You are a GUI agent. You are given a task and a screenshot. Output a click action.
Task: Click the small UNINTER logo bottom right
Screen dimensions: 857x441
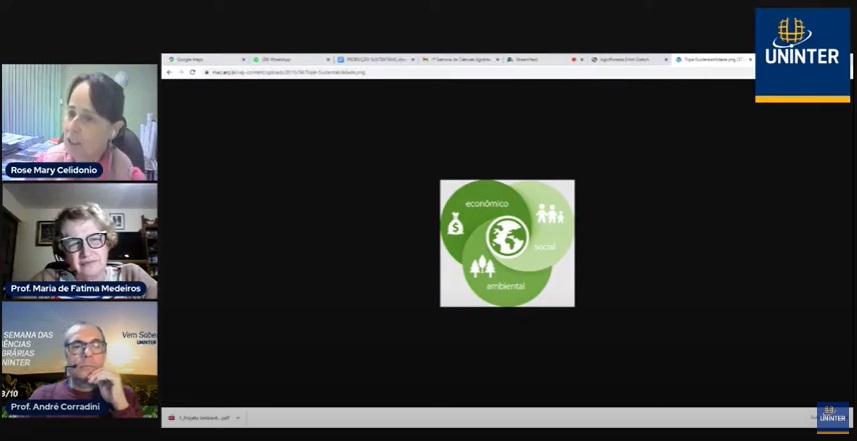click(x=832, y=415)
